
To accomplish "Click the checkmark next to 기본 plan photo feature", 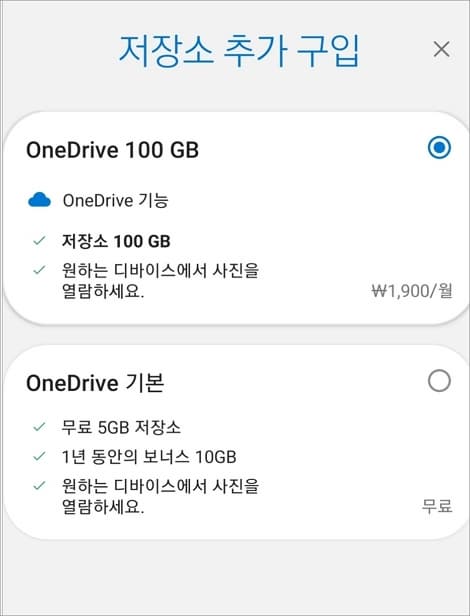I will coord(39,486).
